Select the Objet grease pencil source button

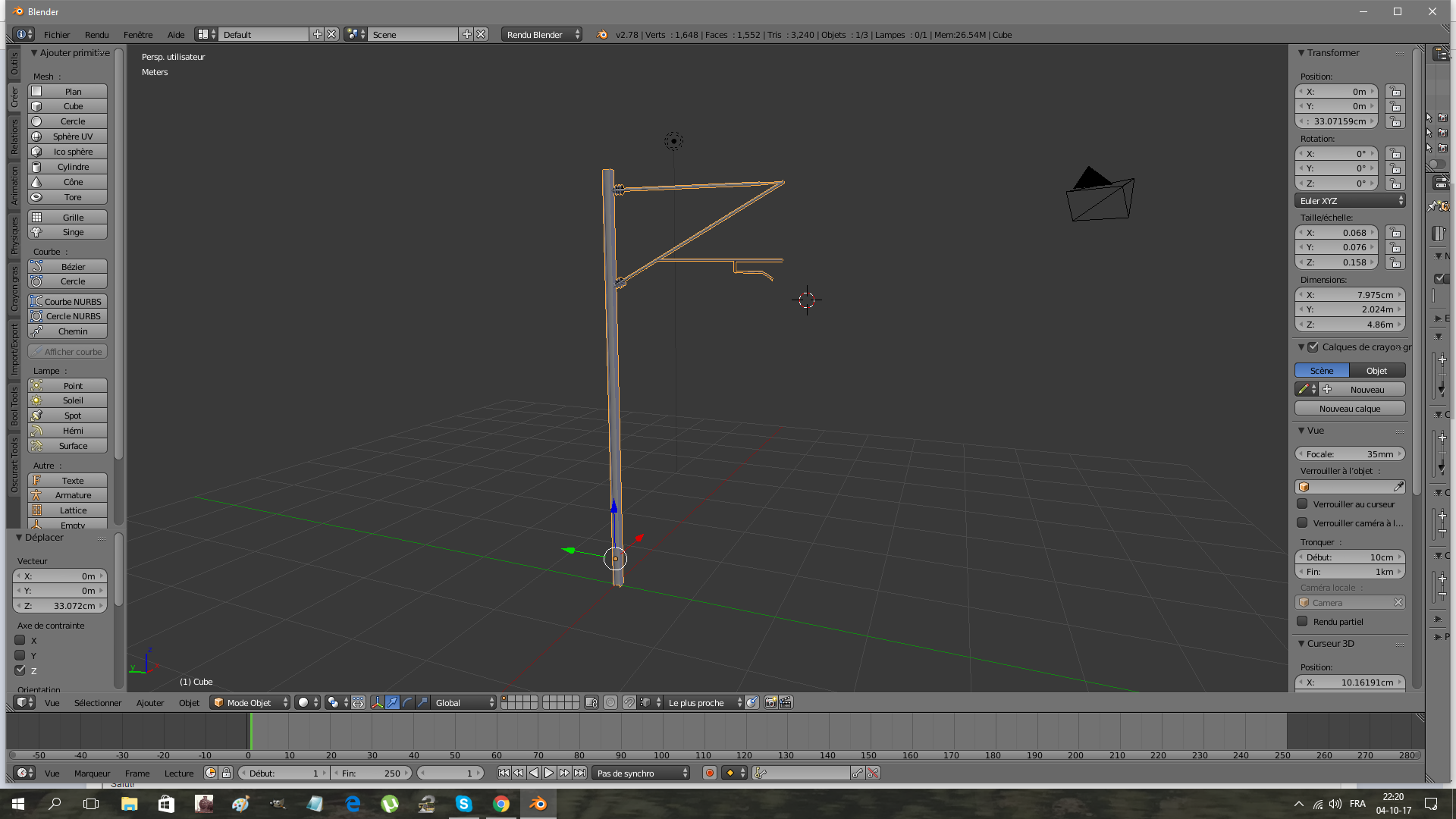point(1377,370)
